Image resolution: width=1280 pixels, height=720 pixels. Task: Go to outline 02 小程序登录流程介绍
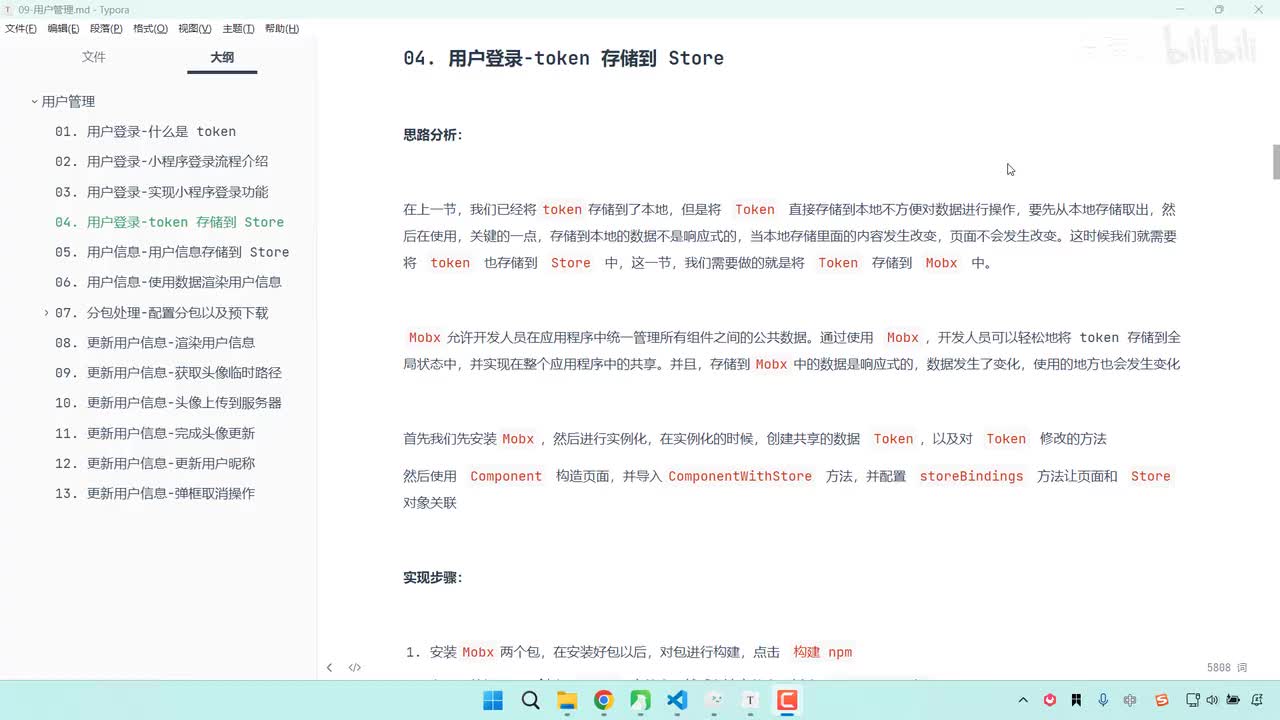click(162, 162)
